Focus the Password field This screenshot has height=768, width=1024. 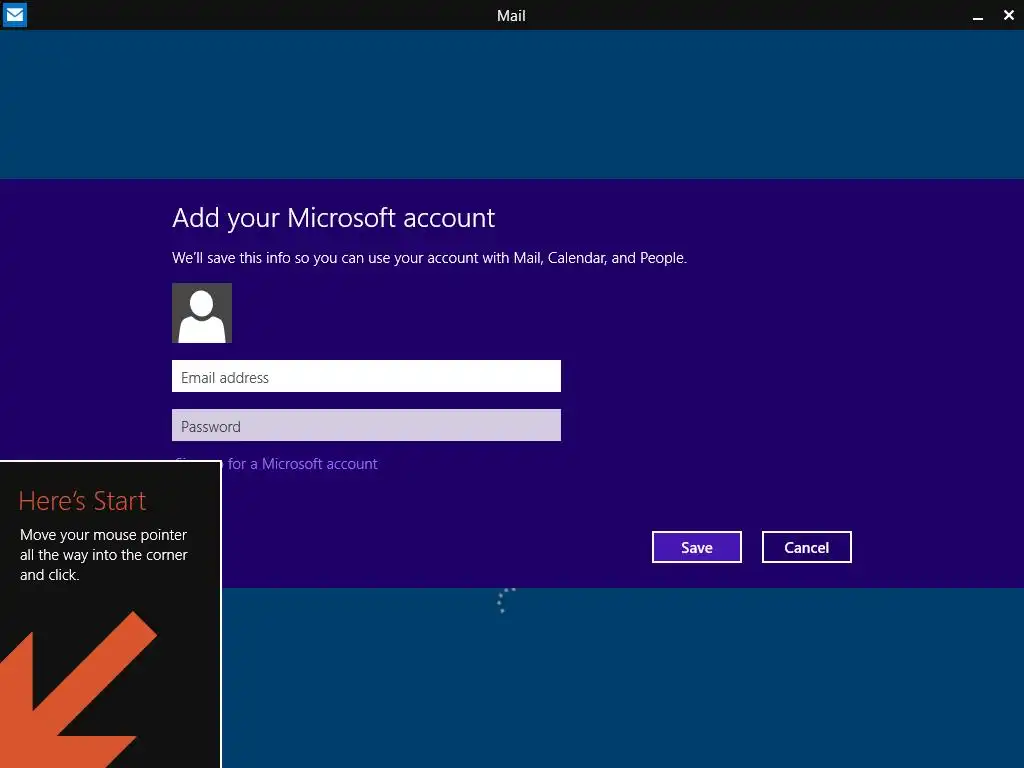coord(366,425)
